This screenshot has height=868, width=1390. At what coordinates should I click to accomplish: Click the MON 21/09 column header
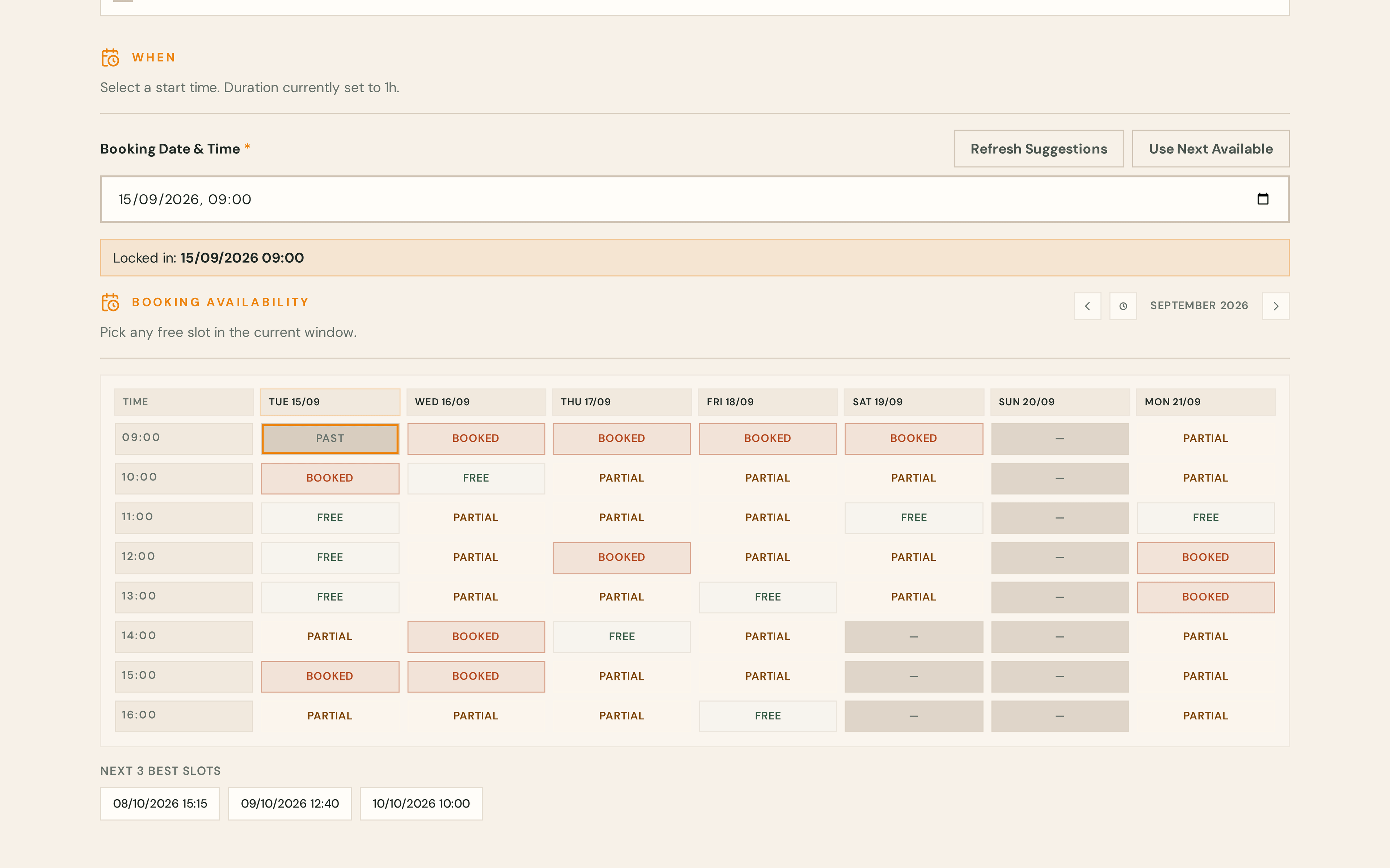[1206, 402]
